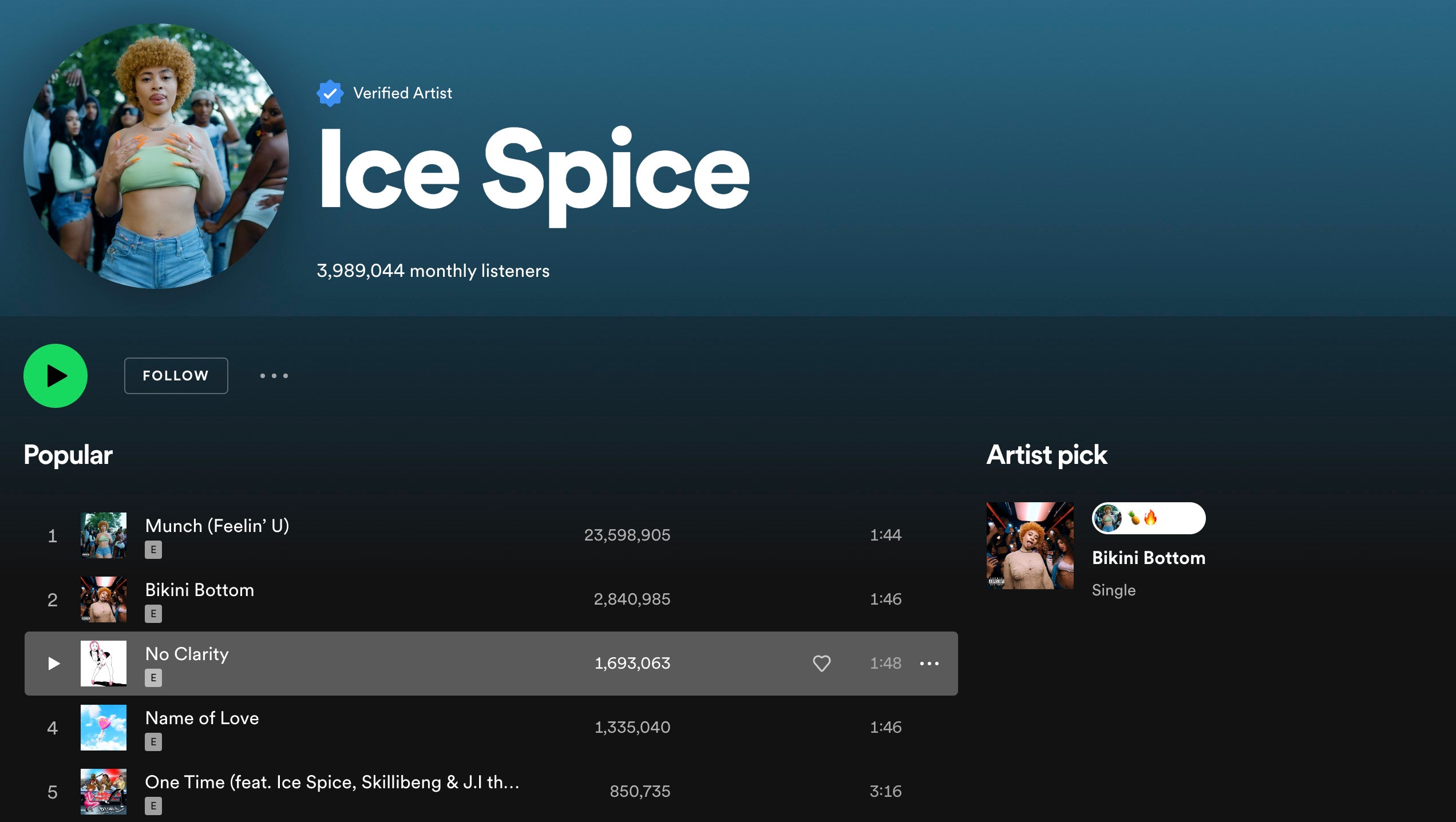Open Bikini Bottom track in Popular list
The image size is (1456, 822).
click(200, 590)
